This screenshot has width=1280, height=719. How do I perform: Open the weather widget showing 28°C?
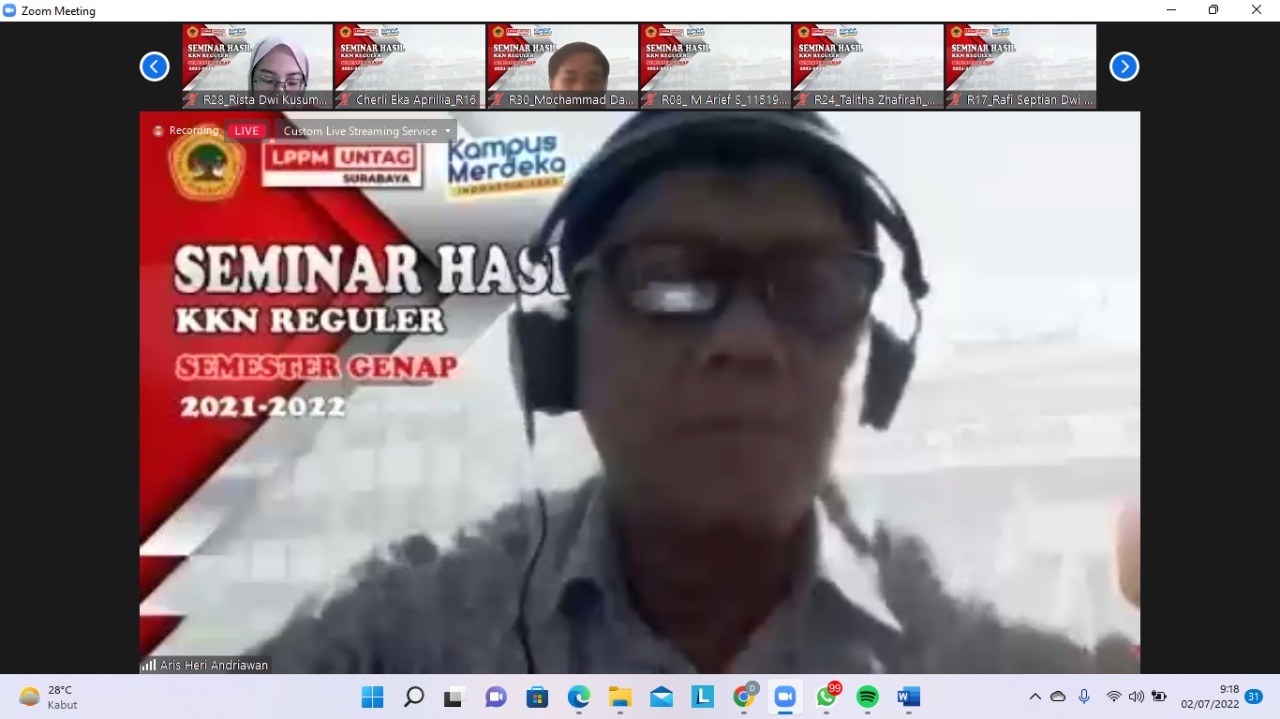pos(48,697)
